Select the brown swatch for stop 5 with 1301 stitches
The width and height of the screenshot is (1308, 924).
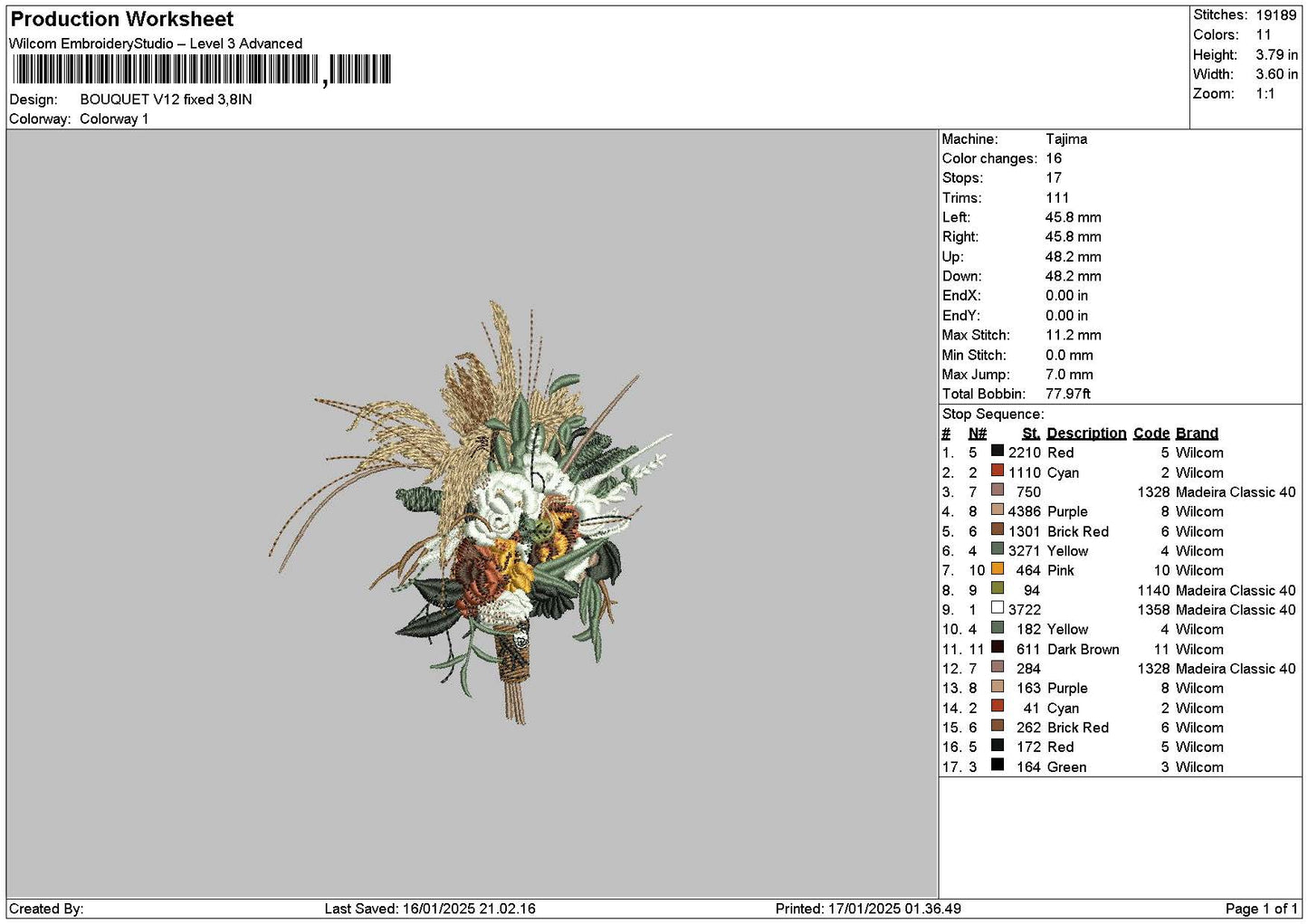pyautogui.click(x=998, y=529)
